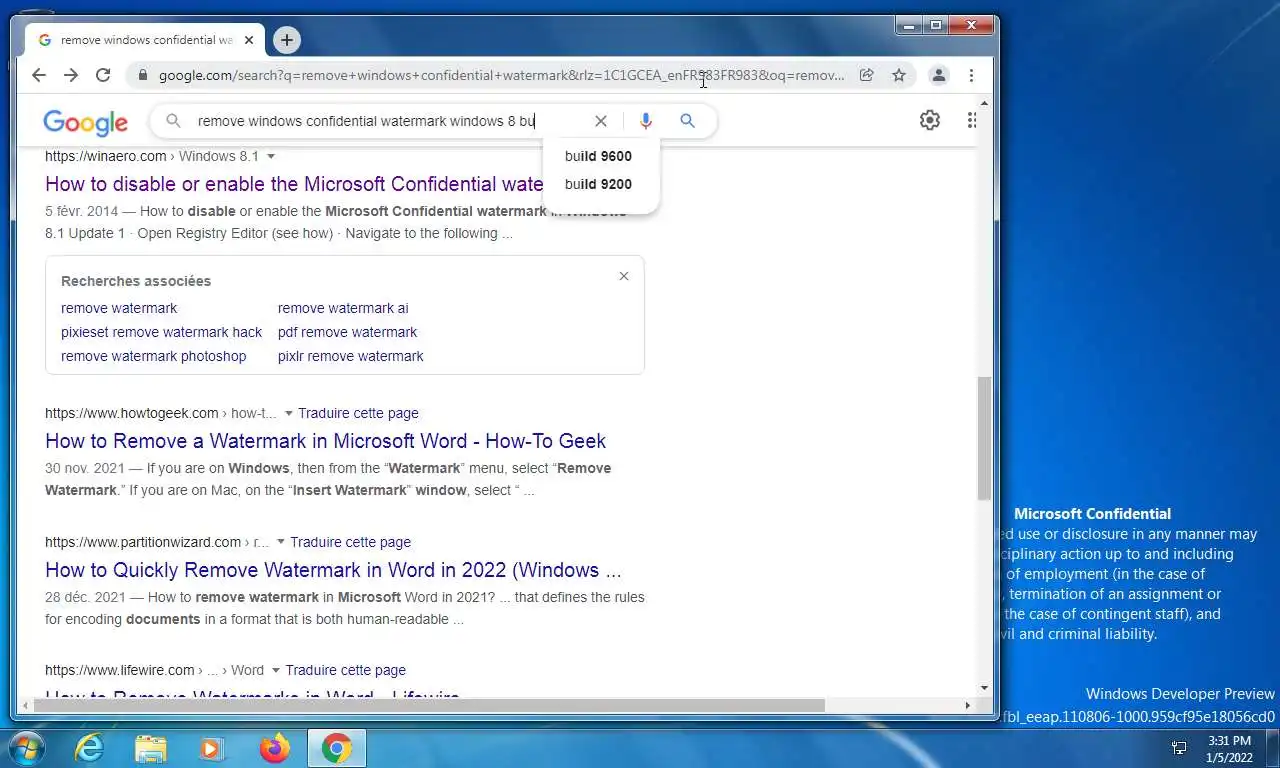This screenshot has width=1280, height=768.
Task: Click the scroll-down arrow of vertical scrollbar
Action: pos(984,688)
